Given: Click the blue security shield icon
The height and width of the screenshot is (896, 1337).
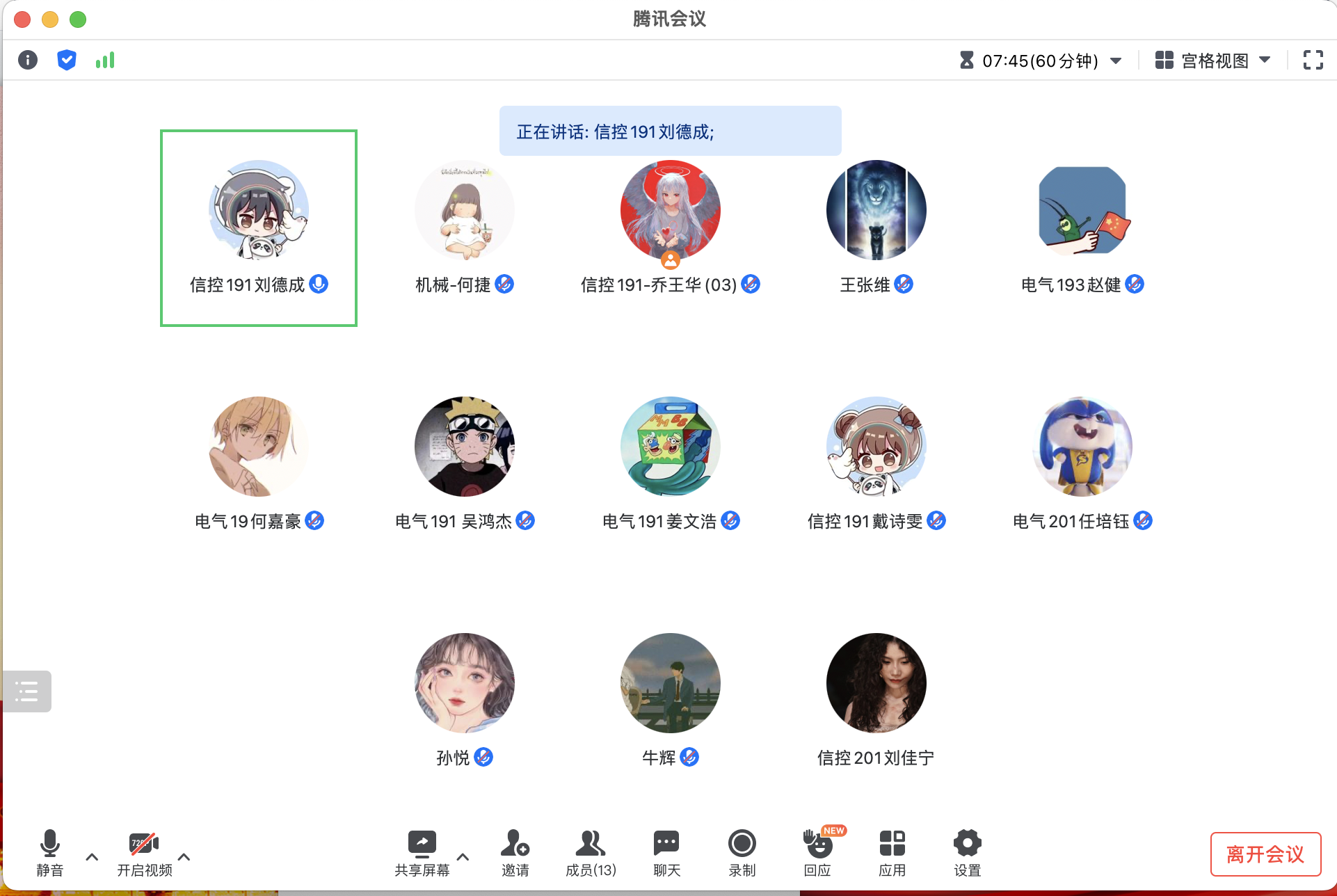Looking at the screenshot, I should 66,61.
